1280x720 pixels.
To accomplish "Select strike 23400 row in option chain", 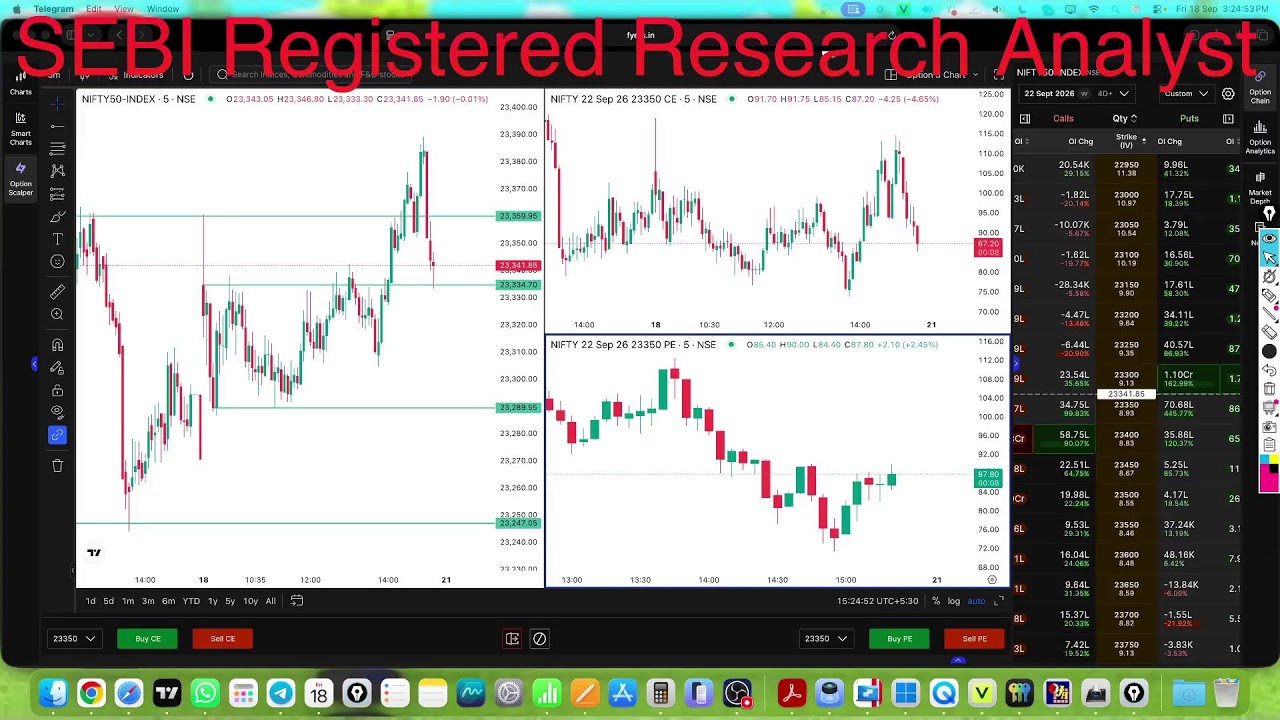I will click(x=1127, y=439).
